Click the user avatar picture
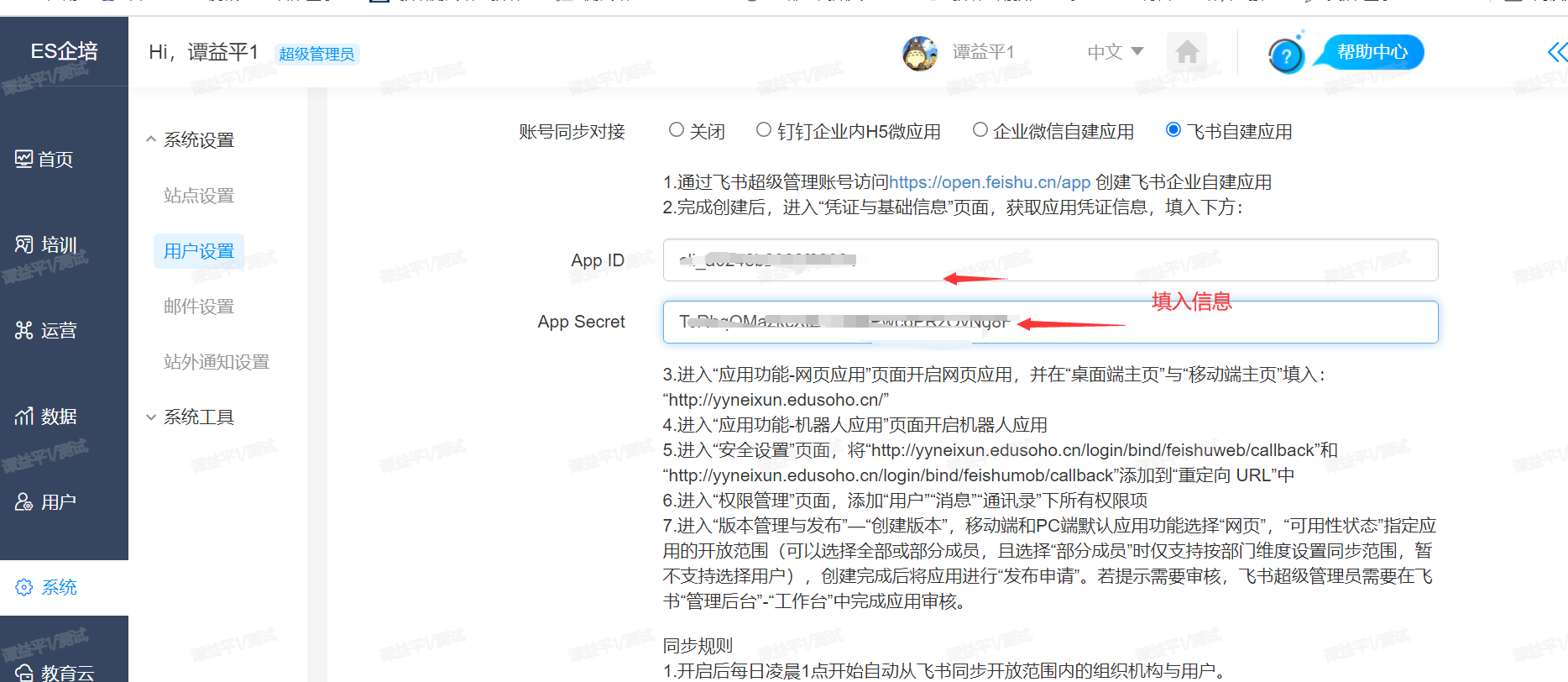Image resolution: width=1568 pixels, height=682 pixels. (919, 53)
